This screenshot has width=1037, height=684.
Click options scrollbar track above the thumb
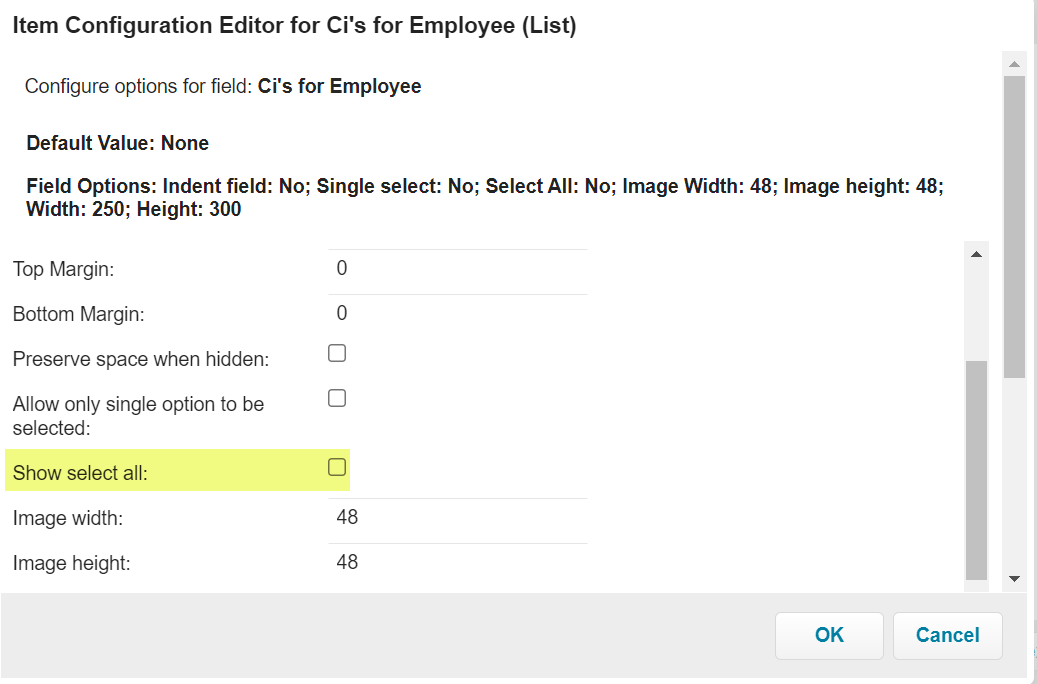pos(976,310)
